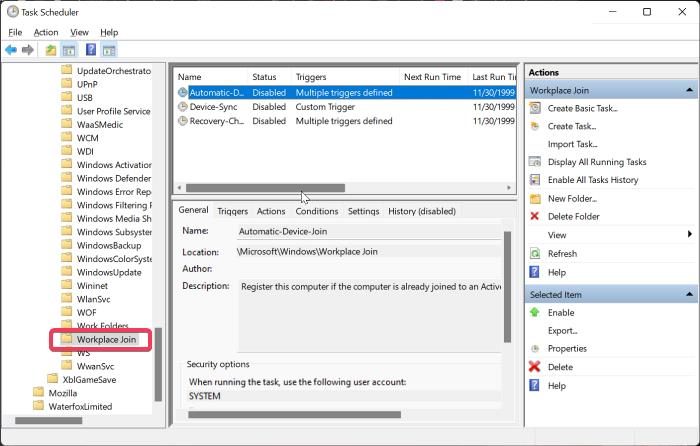Open the Help toolbar icon
700x446 pixels.
click(91, 50)
